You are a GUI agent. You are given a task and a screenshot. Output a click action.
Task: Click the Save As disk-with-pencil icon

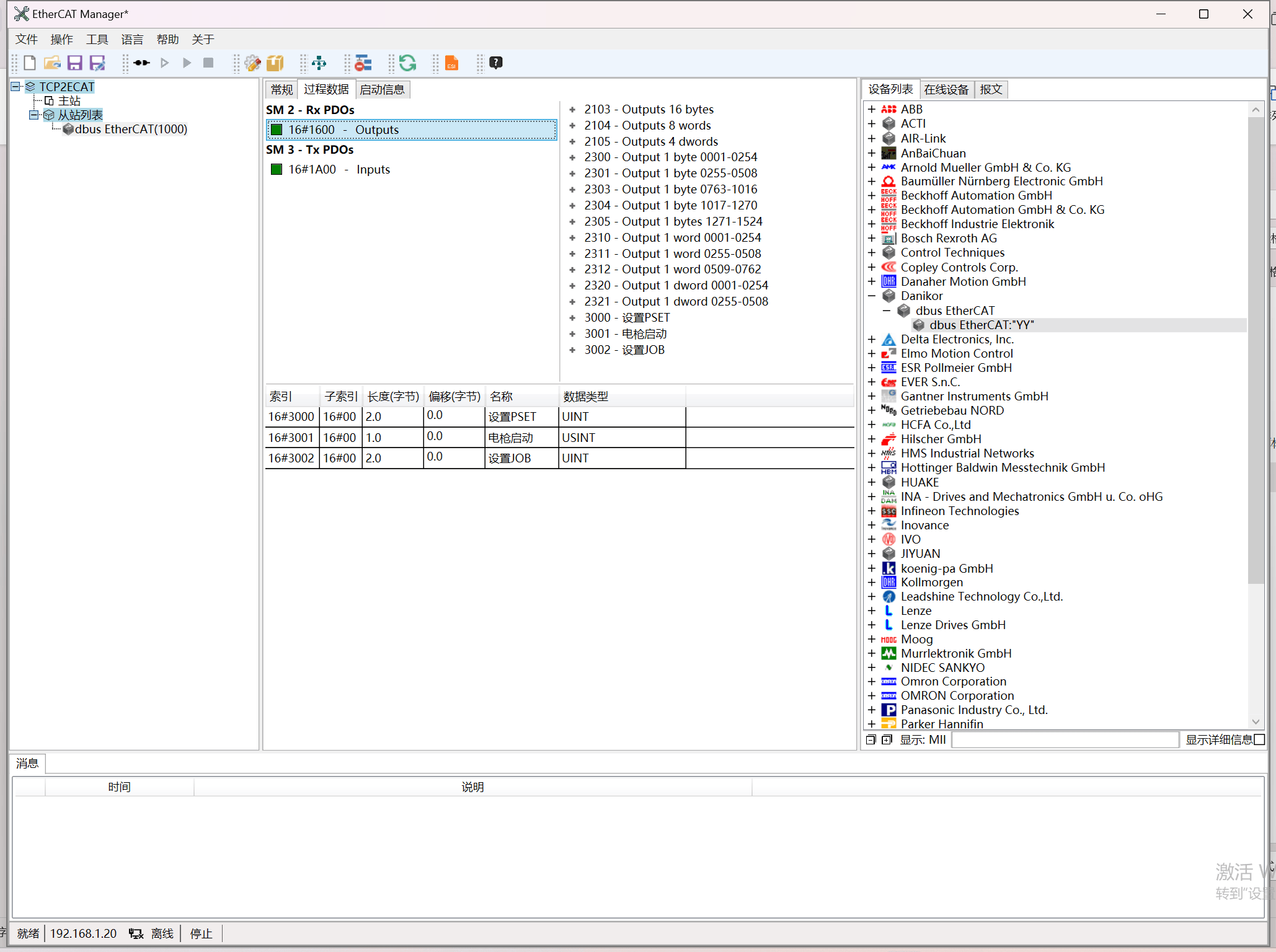click(x=97, y=63)
